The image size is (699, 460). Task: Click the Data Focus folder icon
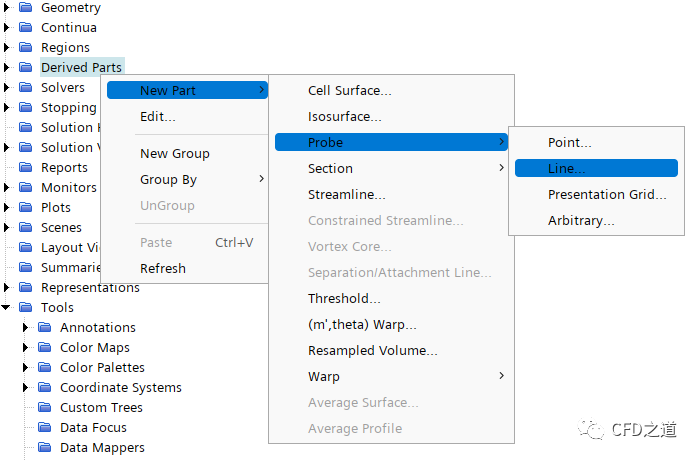[44, 428]
